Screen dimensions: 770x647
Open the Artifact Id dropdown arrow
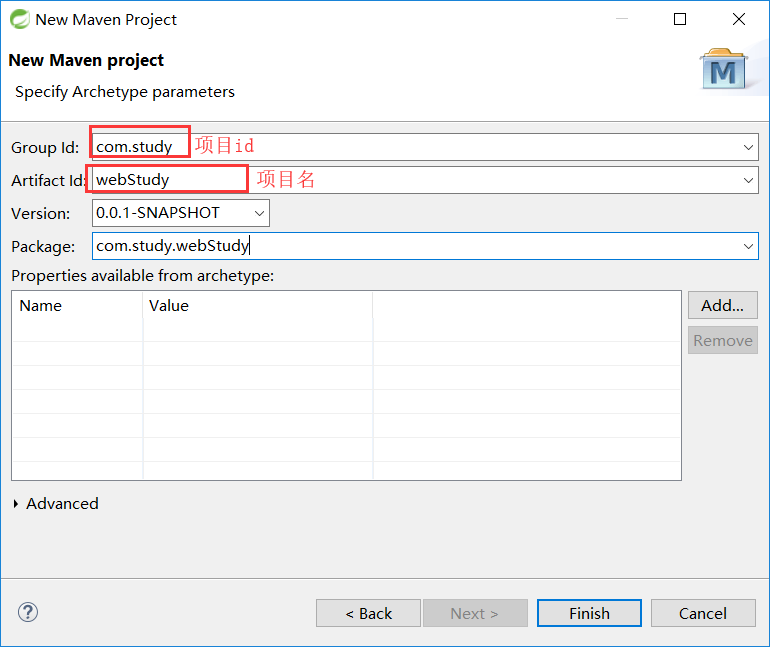(x=748, y=180)
